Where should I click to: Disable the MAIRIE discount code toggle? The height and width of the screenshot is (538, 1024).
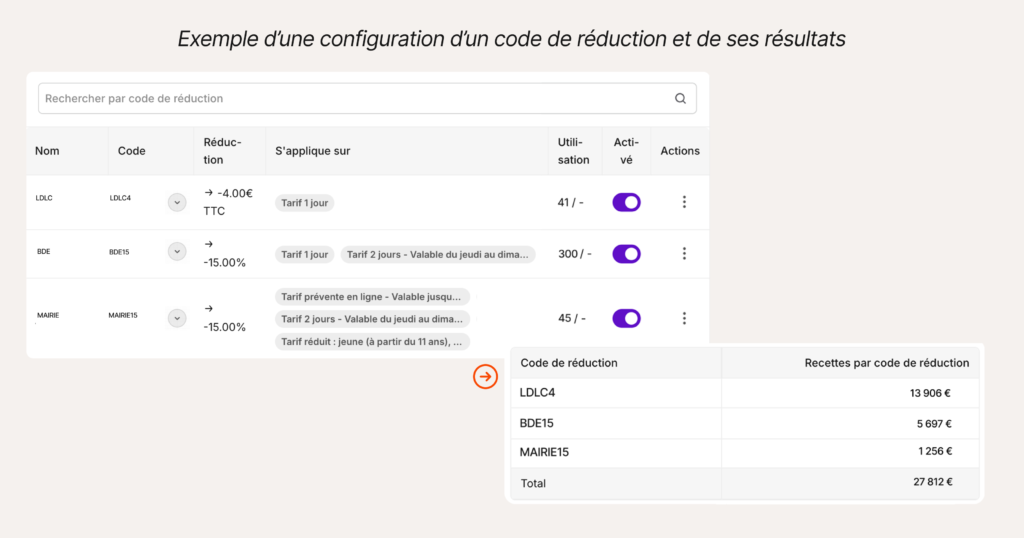[626, 318]
